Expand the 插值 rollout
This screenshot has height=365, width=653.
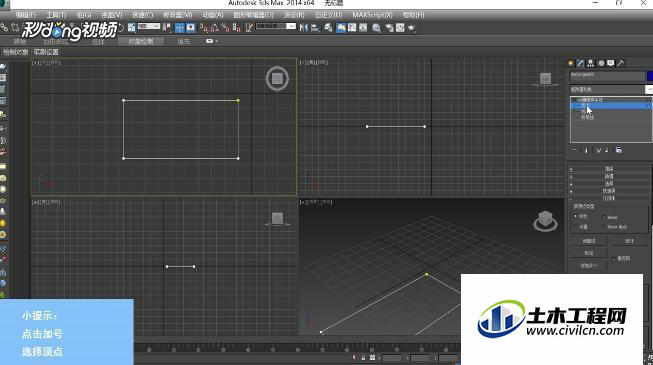tap(609, 176)
